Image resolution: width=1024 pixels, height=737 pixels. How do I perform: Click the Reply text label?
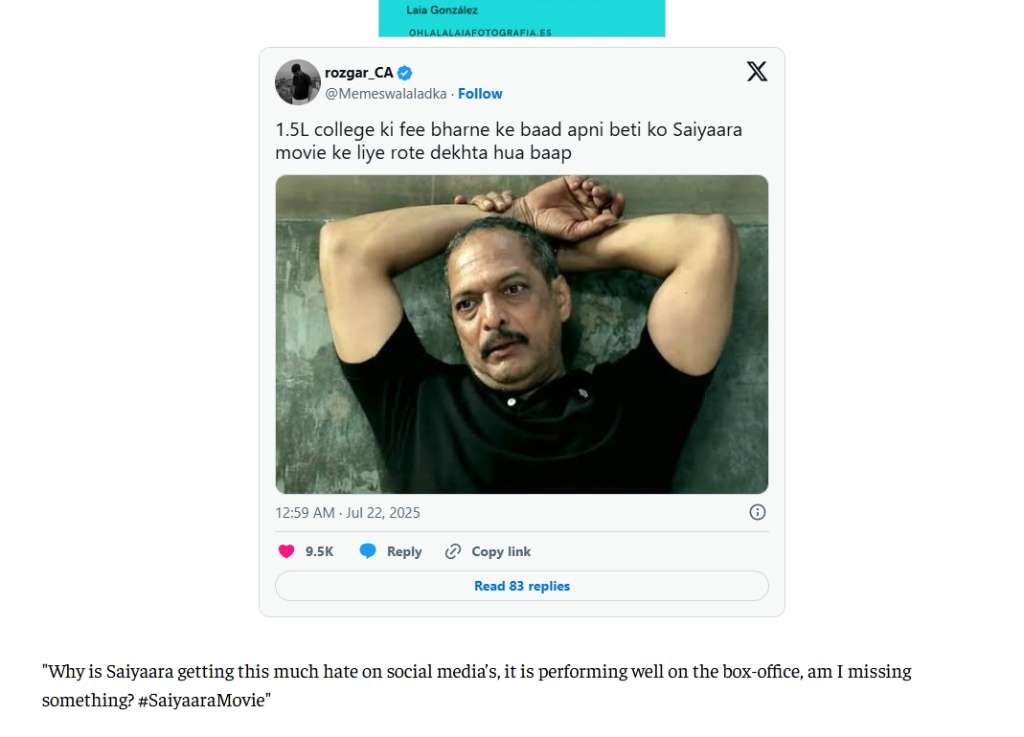404,552
